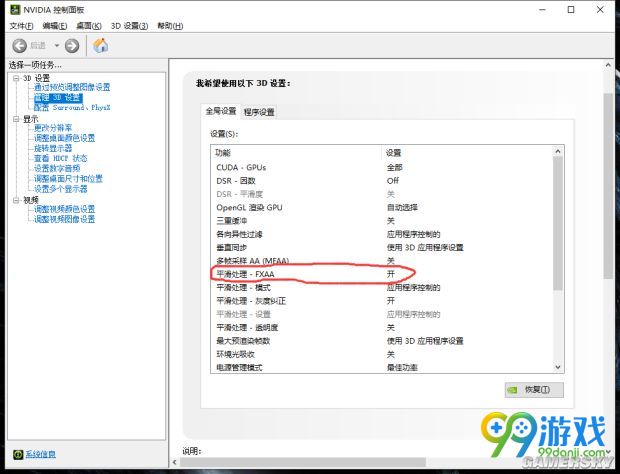Select the 平滑处理 - 透明度 row
The height and width of the screenshot is (474, 620).
[x=382, y=328]
